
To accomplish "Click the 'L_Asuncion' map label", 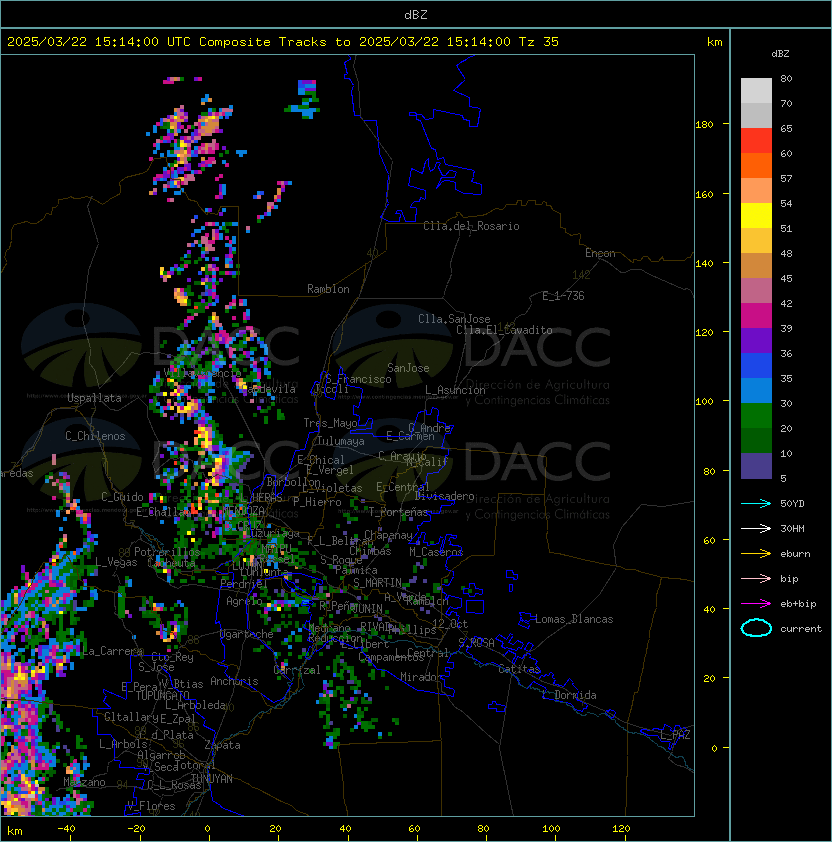I will click(x=455, y=390).
